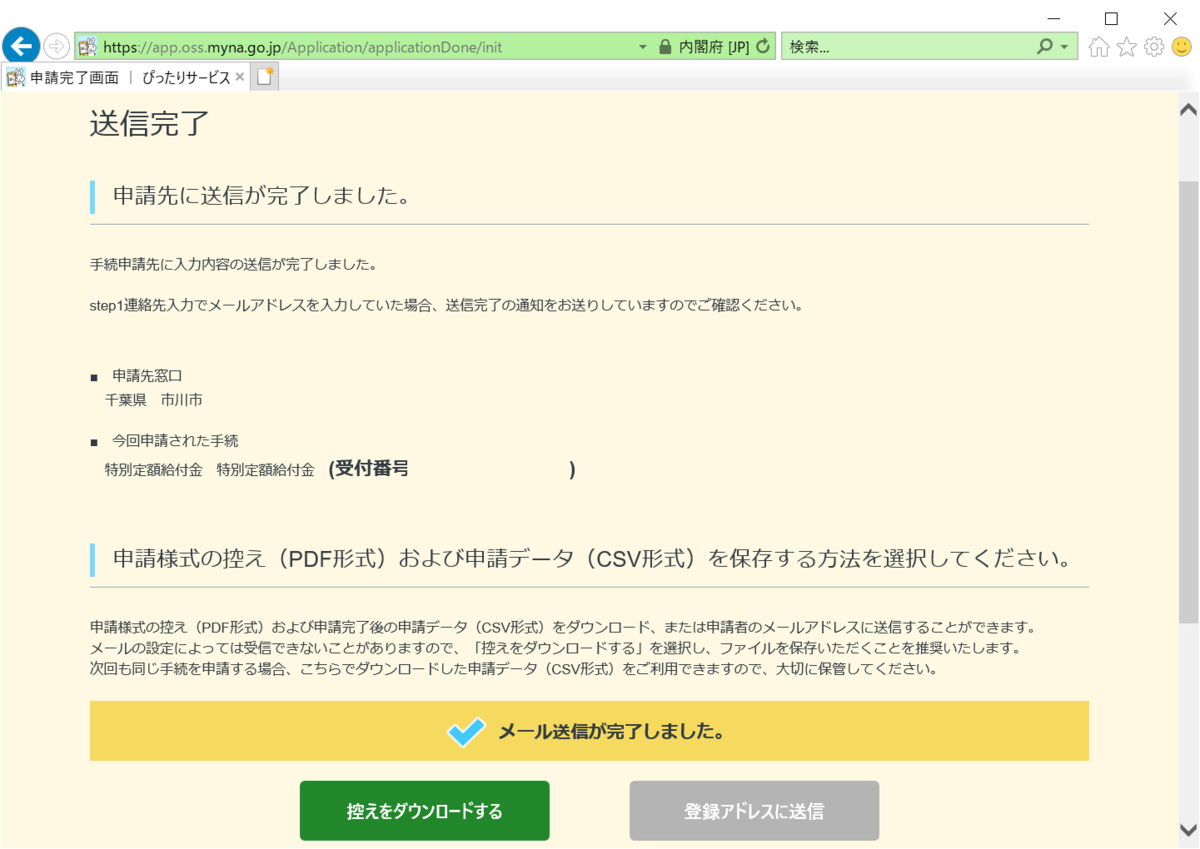The image size is (1200, 849).
Task: Refresh the page with reload icon
Action: tap(764, 46)
